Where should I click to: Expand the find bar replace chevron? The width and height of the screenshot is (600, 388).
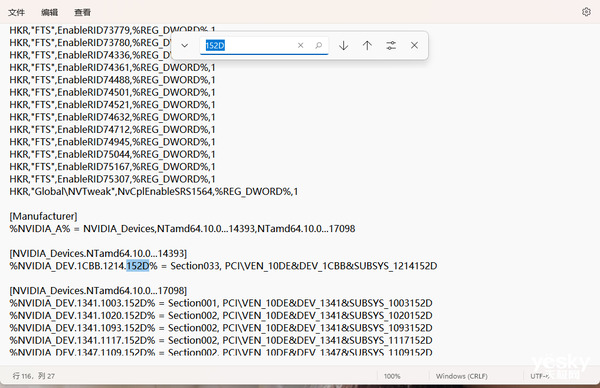click(x=184, y=46)
